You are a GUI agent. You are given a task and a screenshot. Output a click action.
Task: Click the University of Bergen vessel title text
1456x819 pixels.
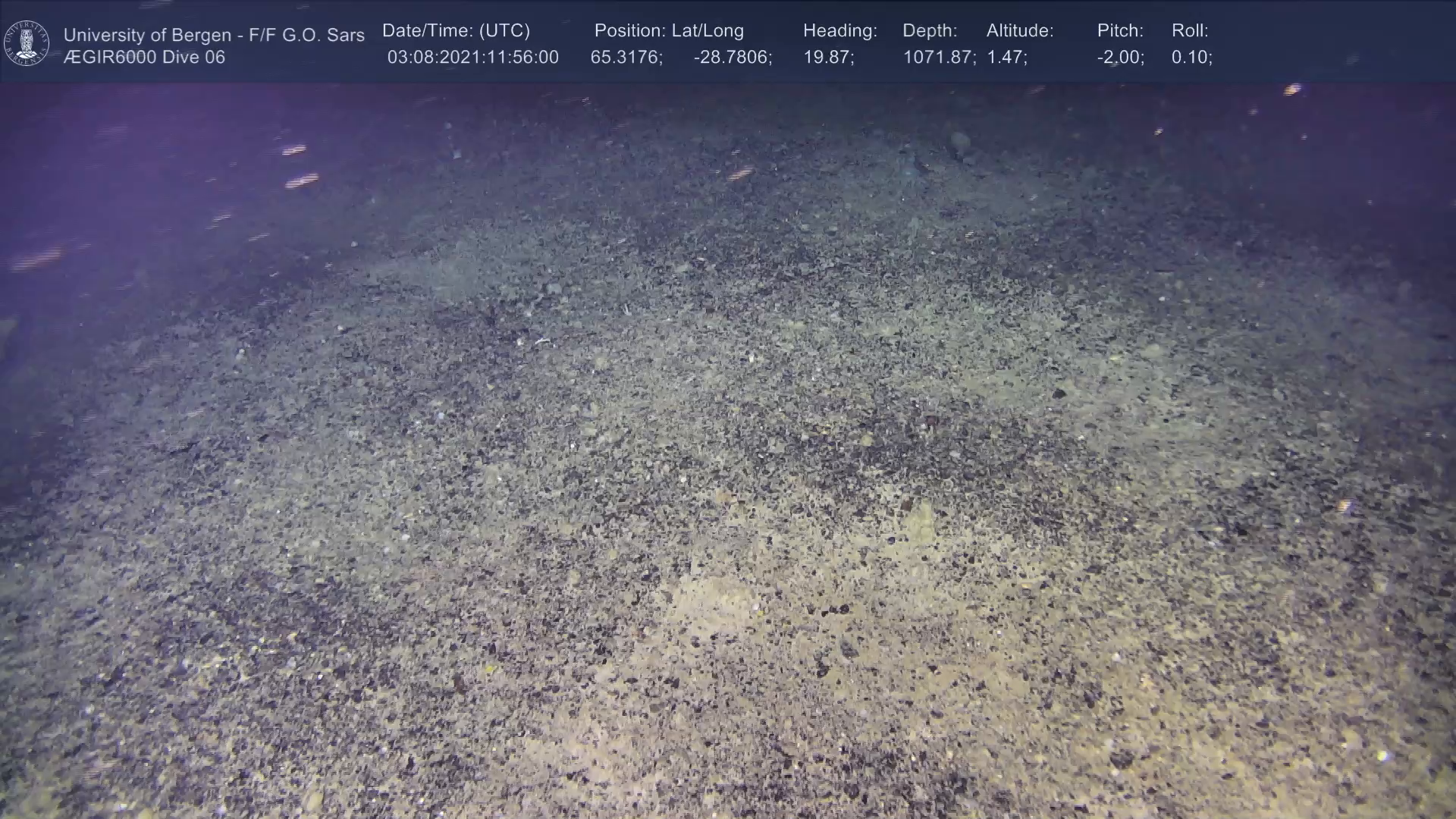[214, 35]
